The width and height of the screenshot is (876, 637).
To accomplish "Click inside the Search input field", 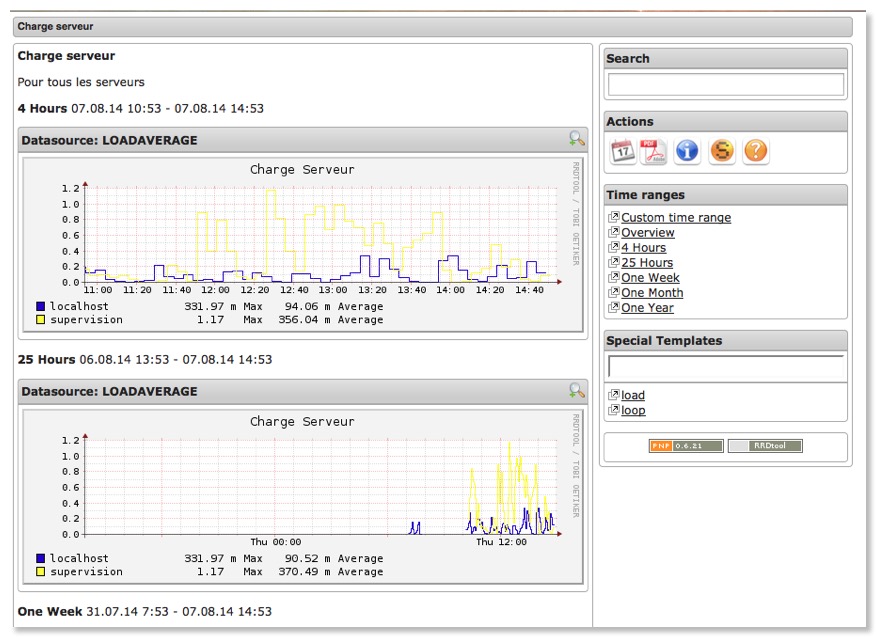I will pyautogui.click(x=726, y=85).
